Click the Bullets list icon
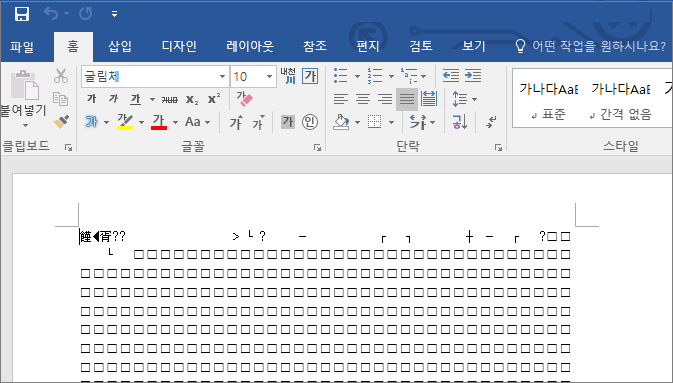The height and width of the screenshot is (383, 673). click(x=341, y=76)
